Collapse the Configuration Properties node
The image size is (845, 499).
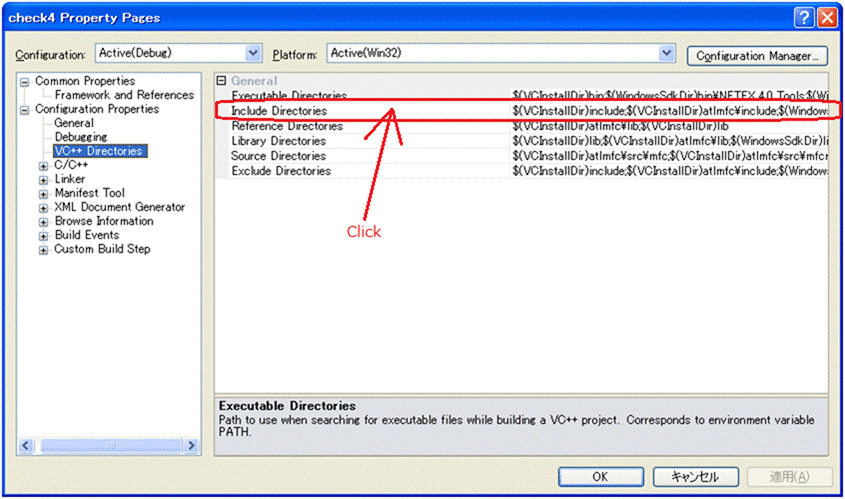26,109
